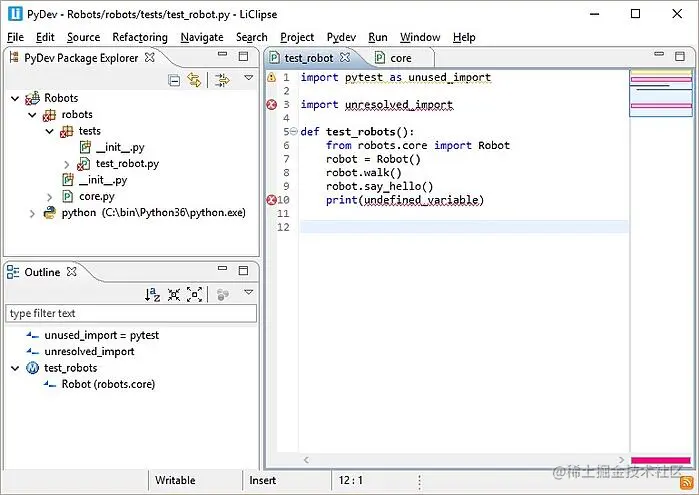Click the Writable status bar entry
The height and width of the screenshot is (495, 699).
click(175, 480)
